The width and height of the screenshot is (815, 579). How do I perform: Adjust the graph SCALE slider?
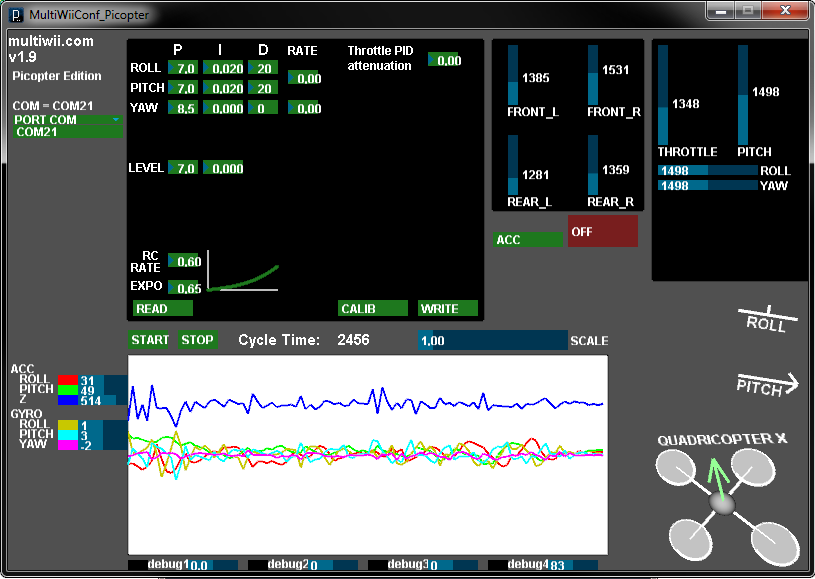point(493,340)
